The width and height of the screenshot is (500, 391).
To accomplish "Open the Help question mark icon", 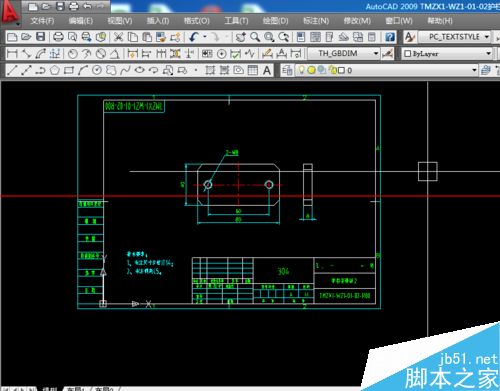I will (390, 37).
